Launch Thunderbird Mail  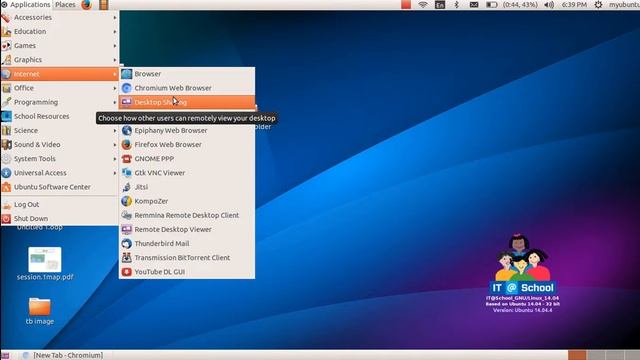tap(187, 244)
